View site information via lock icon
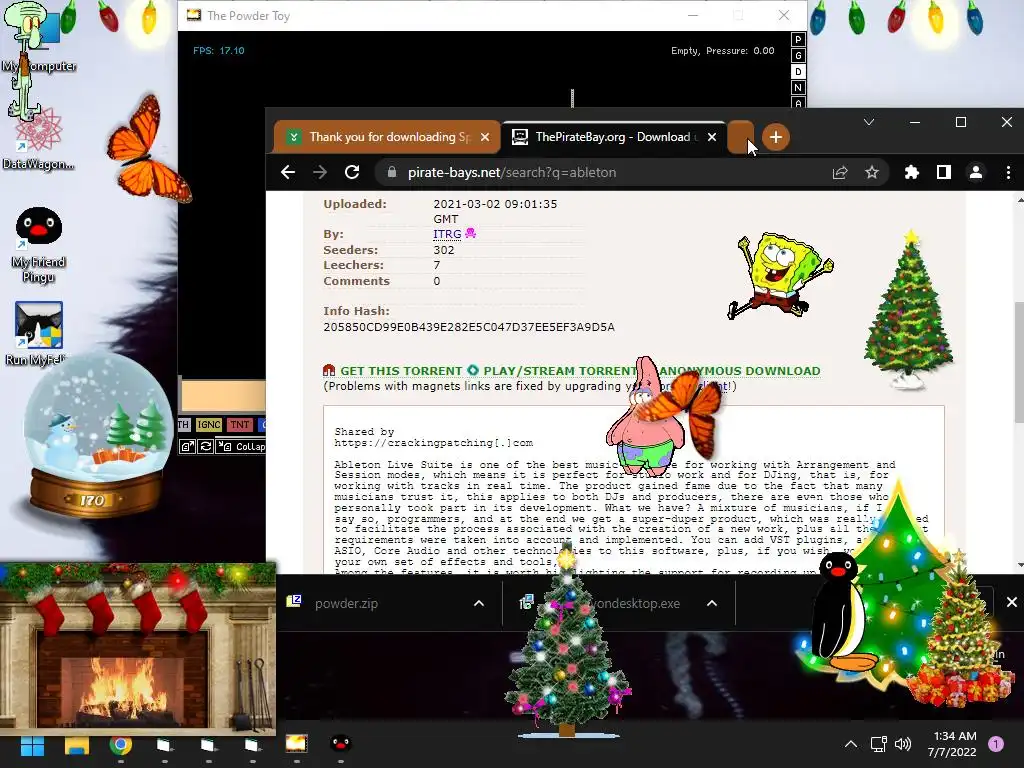 click(392, 172)
